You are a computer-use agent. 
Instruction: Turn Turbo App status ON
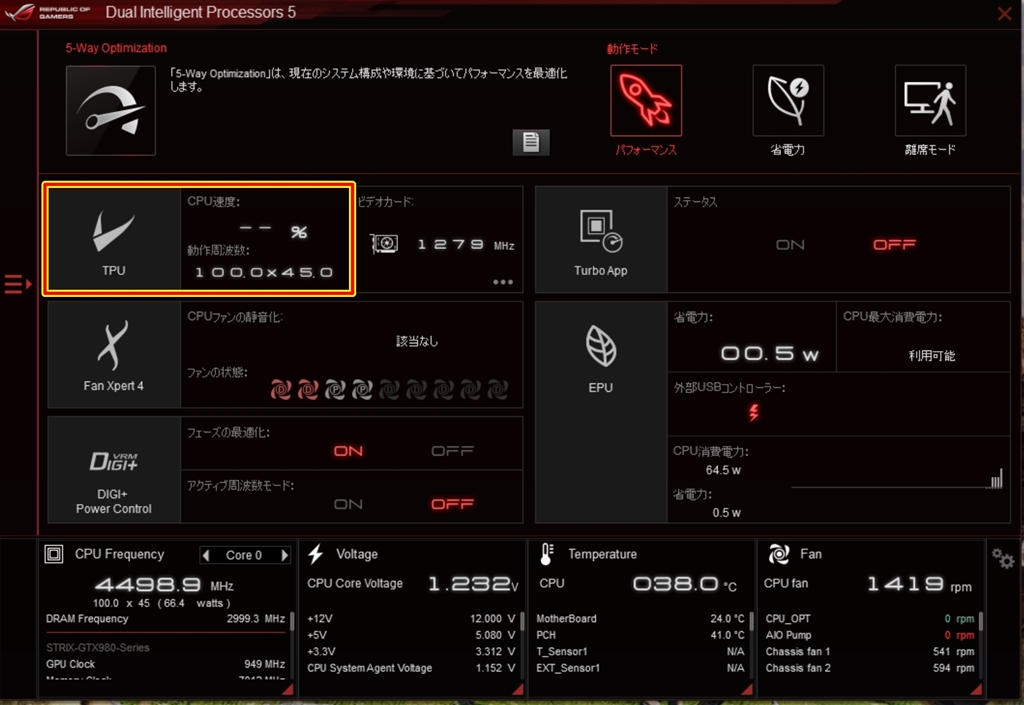point(790,245)
